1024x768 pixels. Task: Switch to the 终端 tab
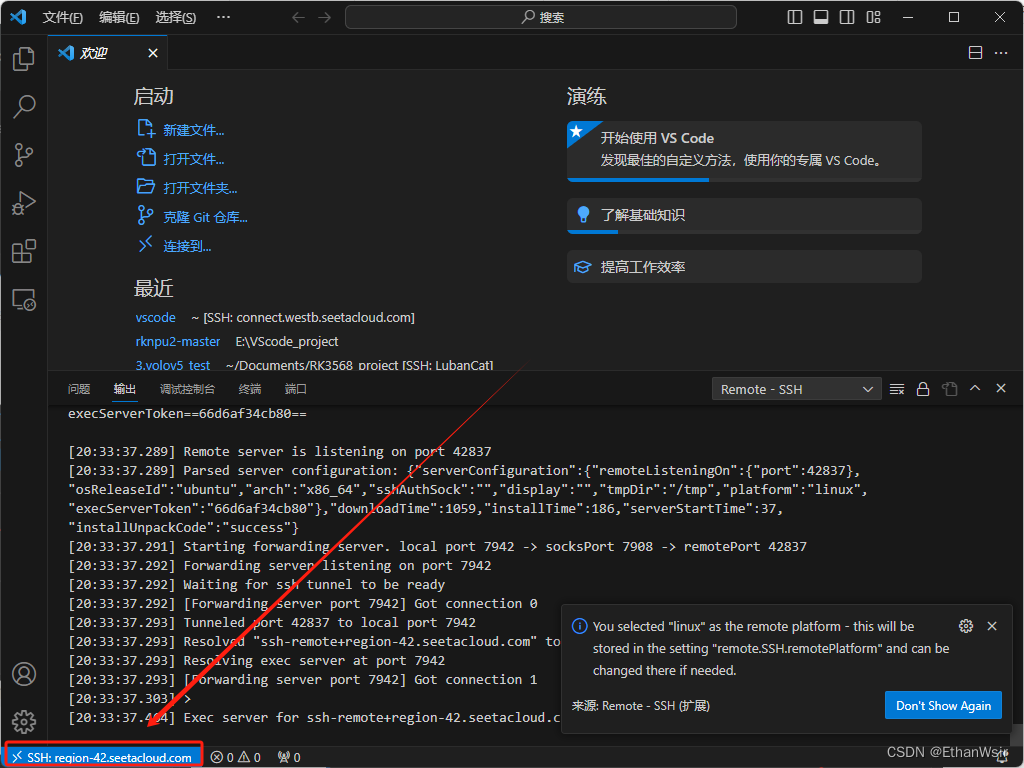250,389
